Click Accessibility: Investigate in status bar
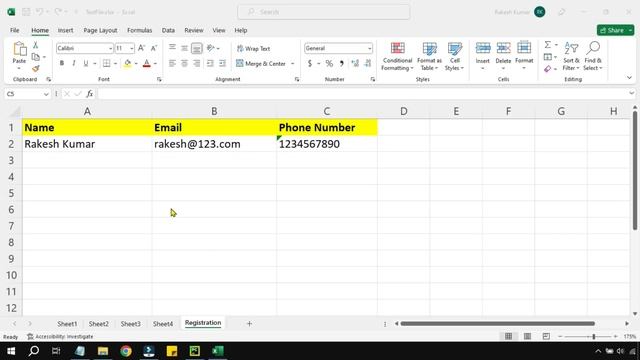Image resolution: width=640 pixels, height=360 pixels. click(60, 337)
